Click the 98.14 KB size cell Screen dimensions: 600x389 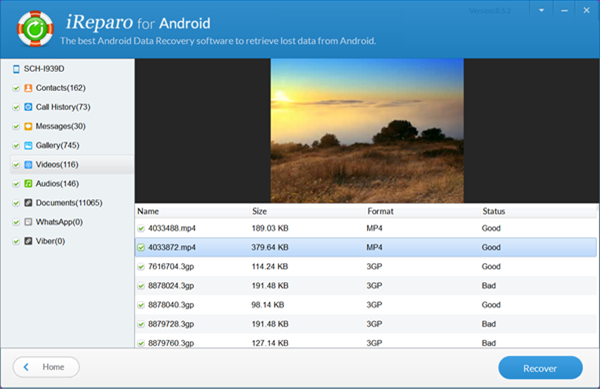coord(267,305)
